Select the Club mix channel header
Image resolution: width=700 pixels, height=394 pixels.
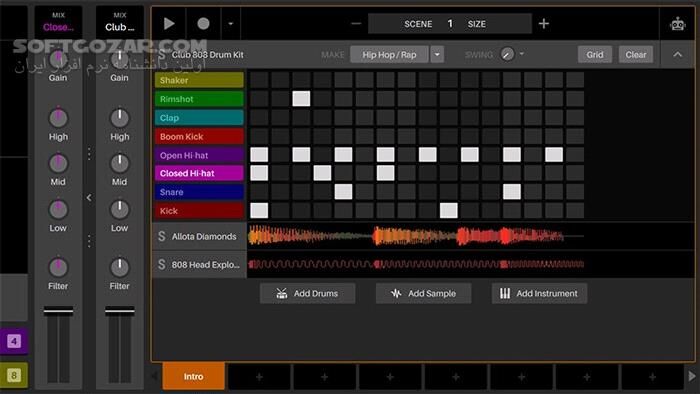pyautogui.click(x=120, y=22)
